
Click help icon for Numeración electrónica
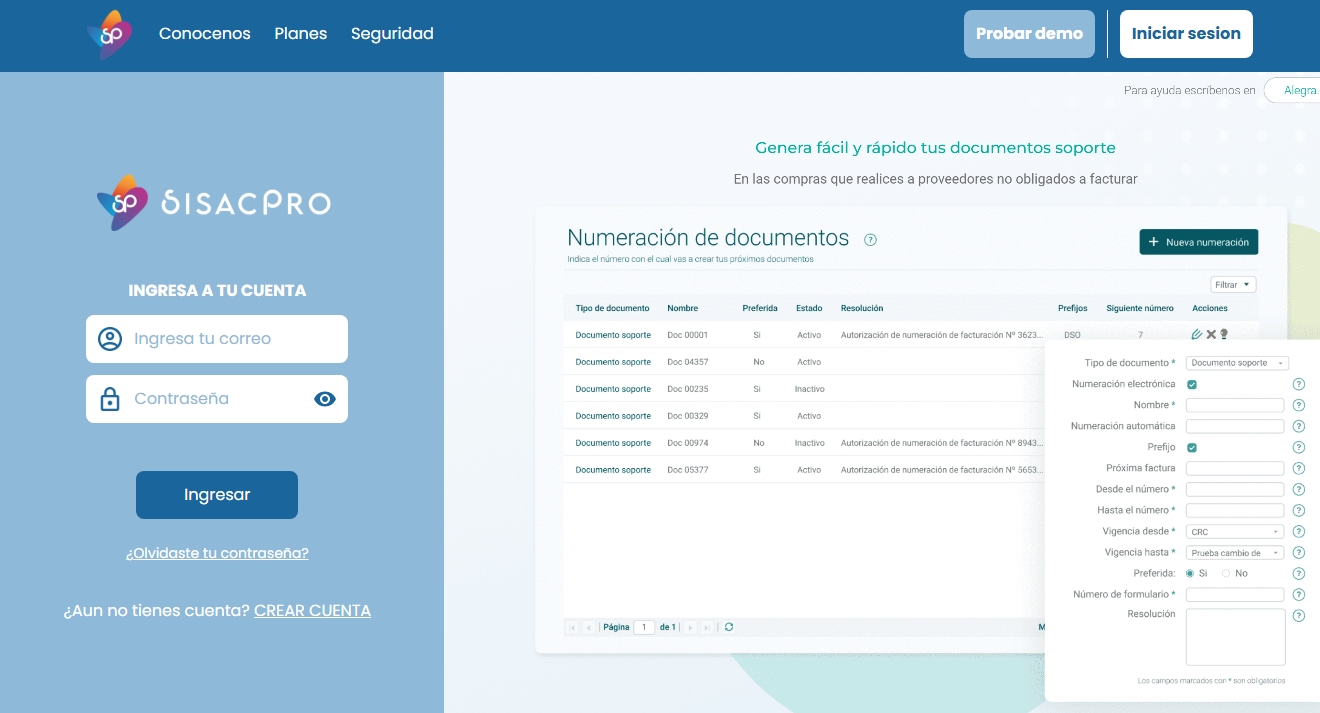(1299, 384)
